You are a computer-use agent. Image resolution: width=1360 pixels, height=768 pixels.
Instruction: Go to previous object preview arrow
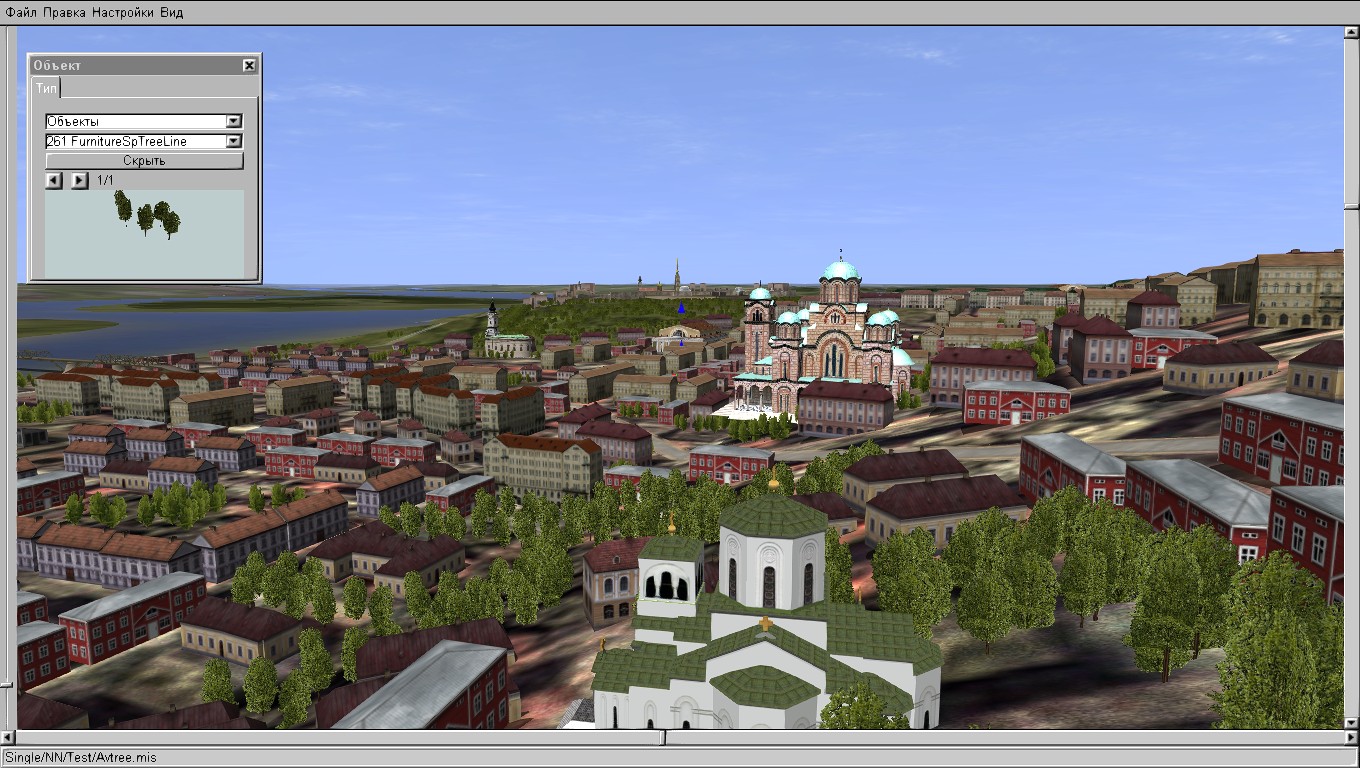54,181
